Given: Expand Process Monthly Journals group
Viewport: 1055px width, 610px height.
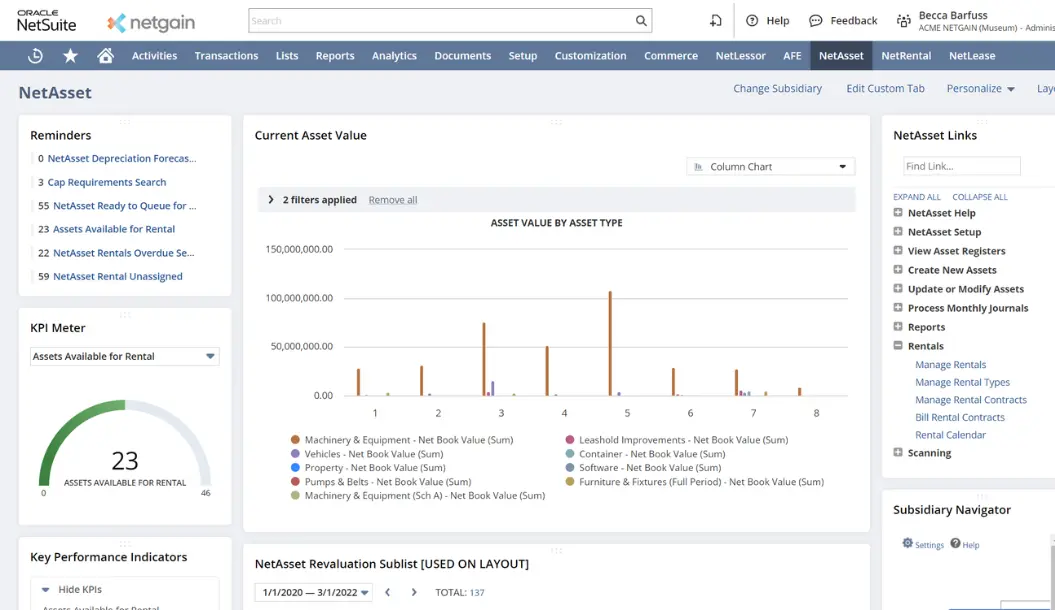Looking at the screenshot, I should [898, 307].
